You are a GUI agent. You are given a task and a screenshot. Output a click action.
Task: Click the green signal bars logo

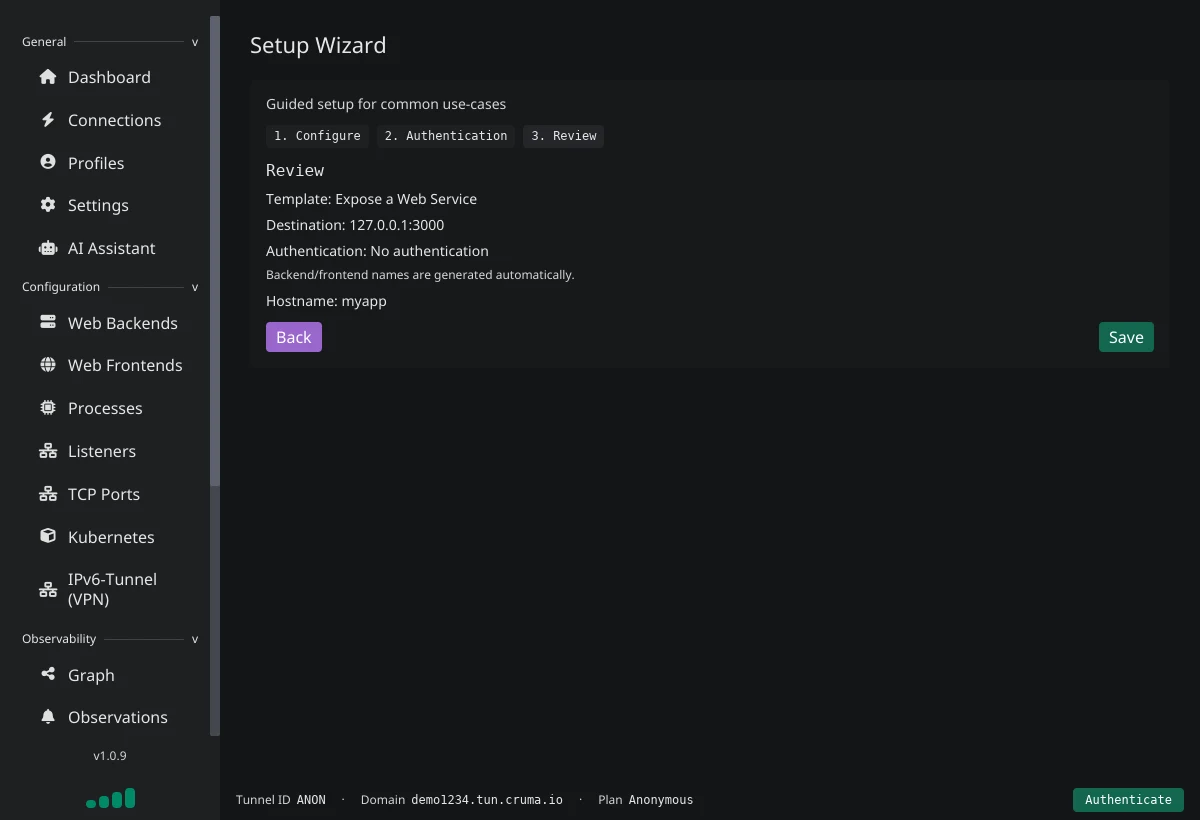(110, 798)
